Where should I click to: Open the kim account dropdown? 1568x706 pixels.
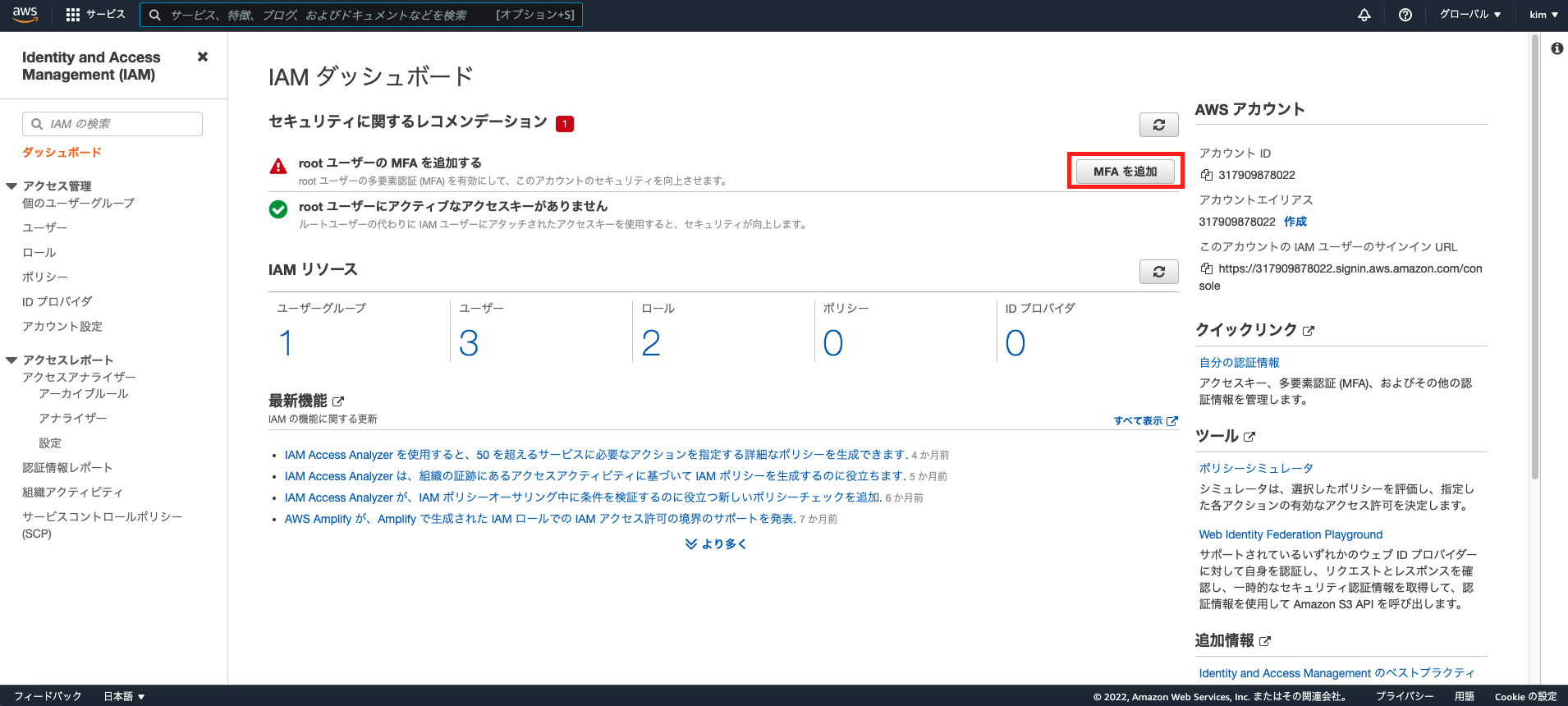coord(1543,15)
